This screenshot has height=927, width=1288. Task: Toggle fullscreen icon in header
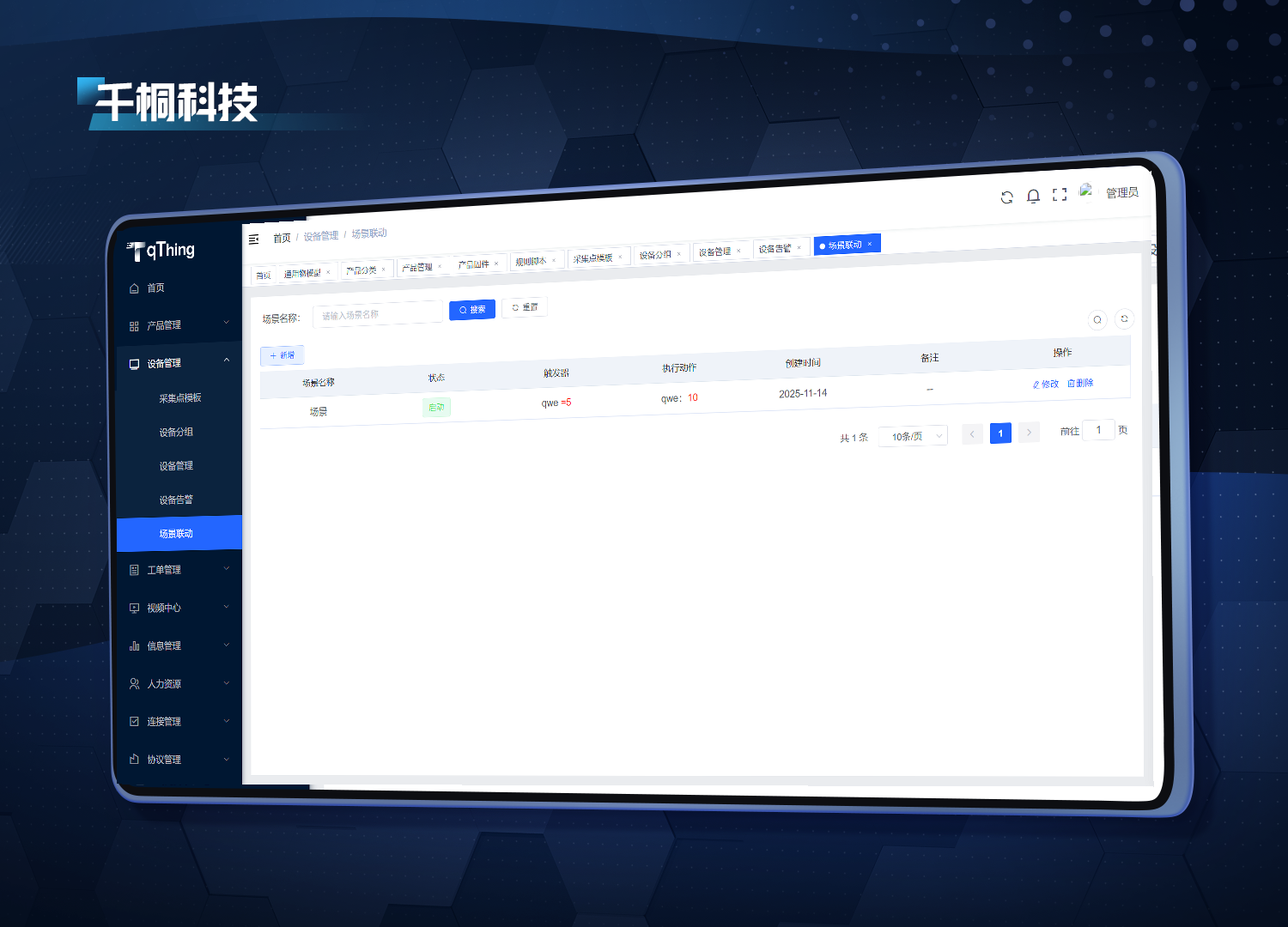click(1060, 195)
